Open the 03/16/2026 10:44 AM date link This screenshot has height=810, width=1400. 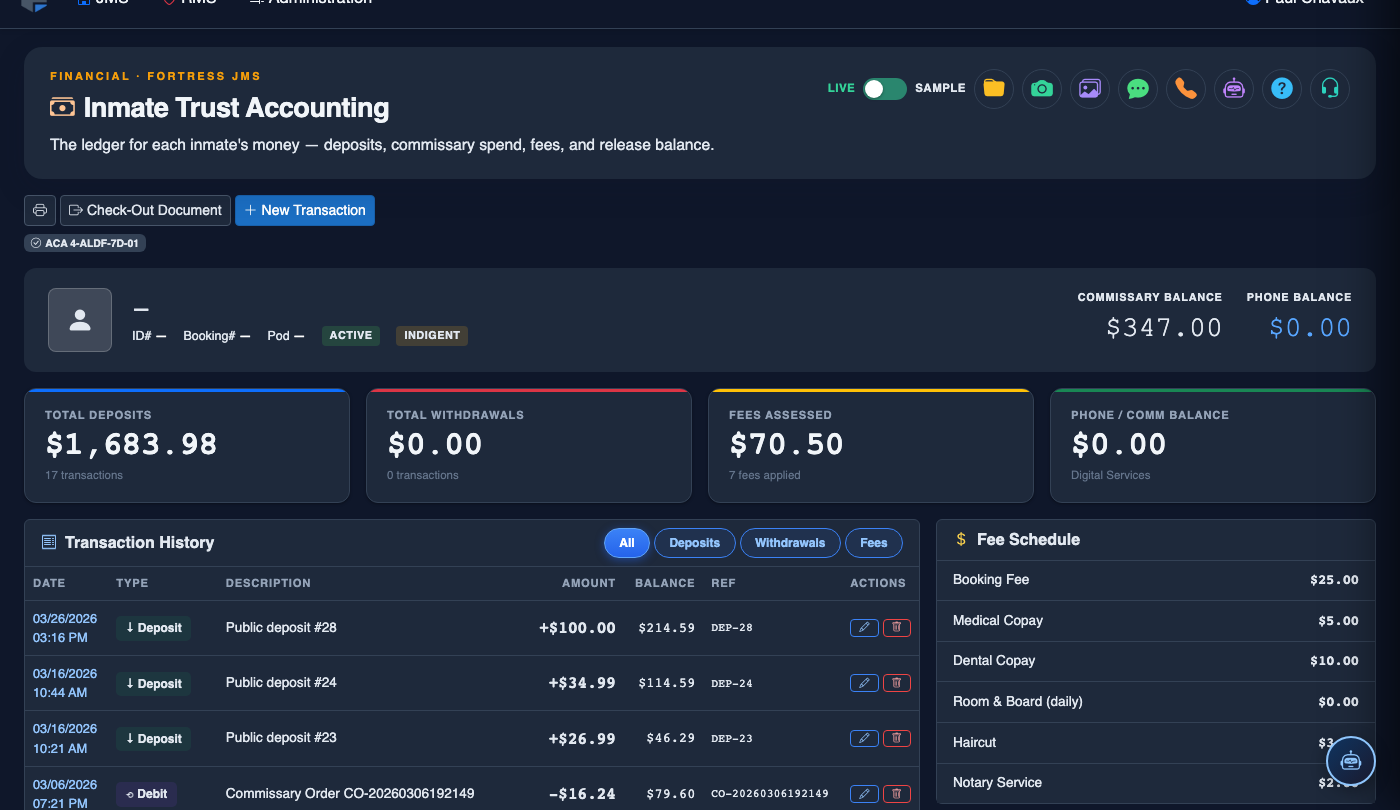click(x=65, y=683)
